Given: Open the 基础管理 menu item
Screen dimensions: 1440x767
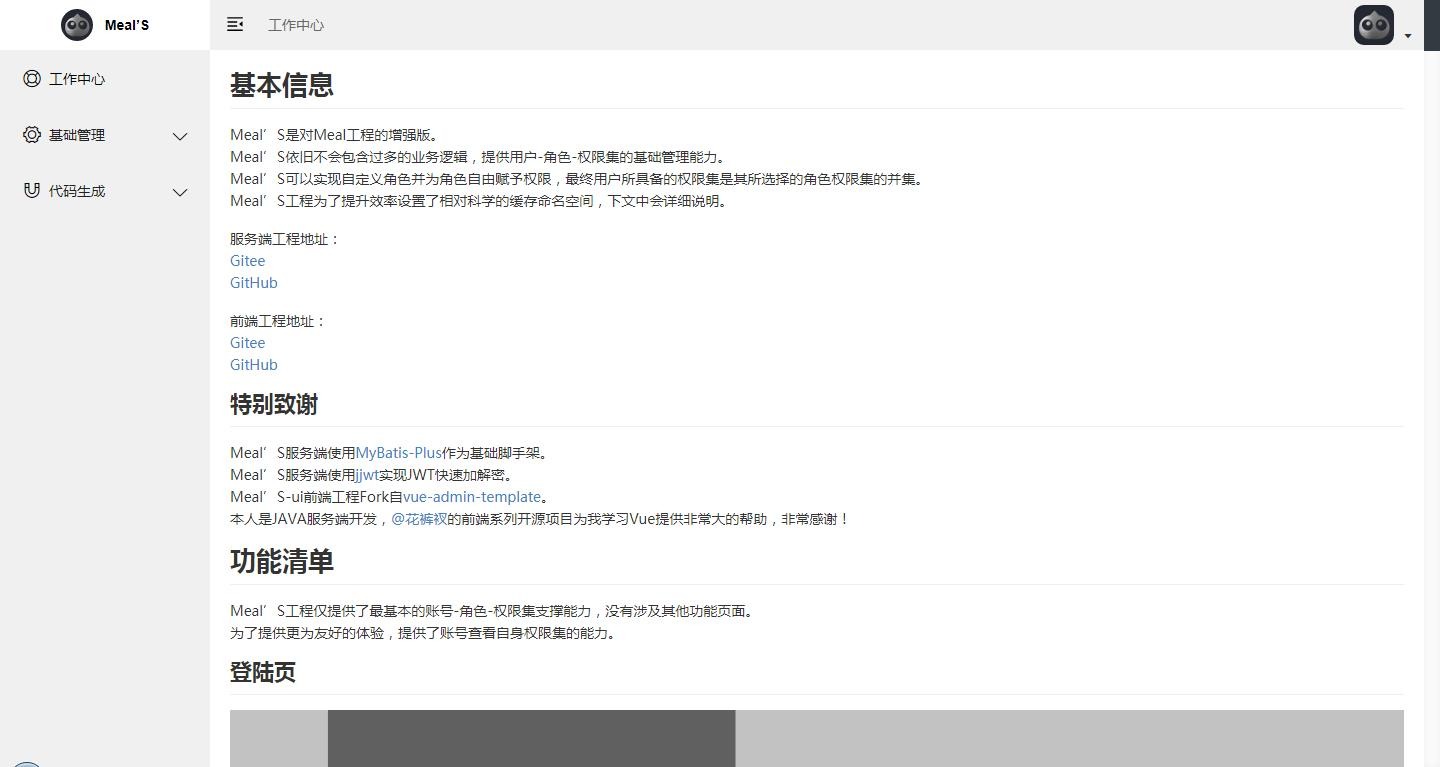Looking at the screenshot, I should click(x=77, y=135).
